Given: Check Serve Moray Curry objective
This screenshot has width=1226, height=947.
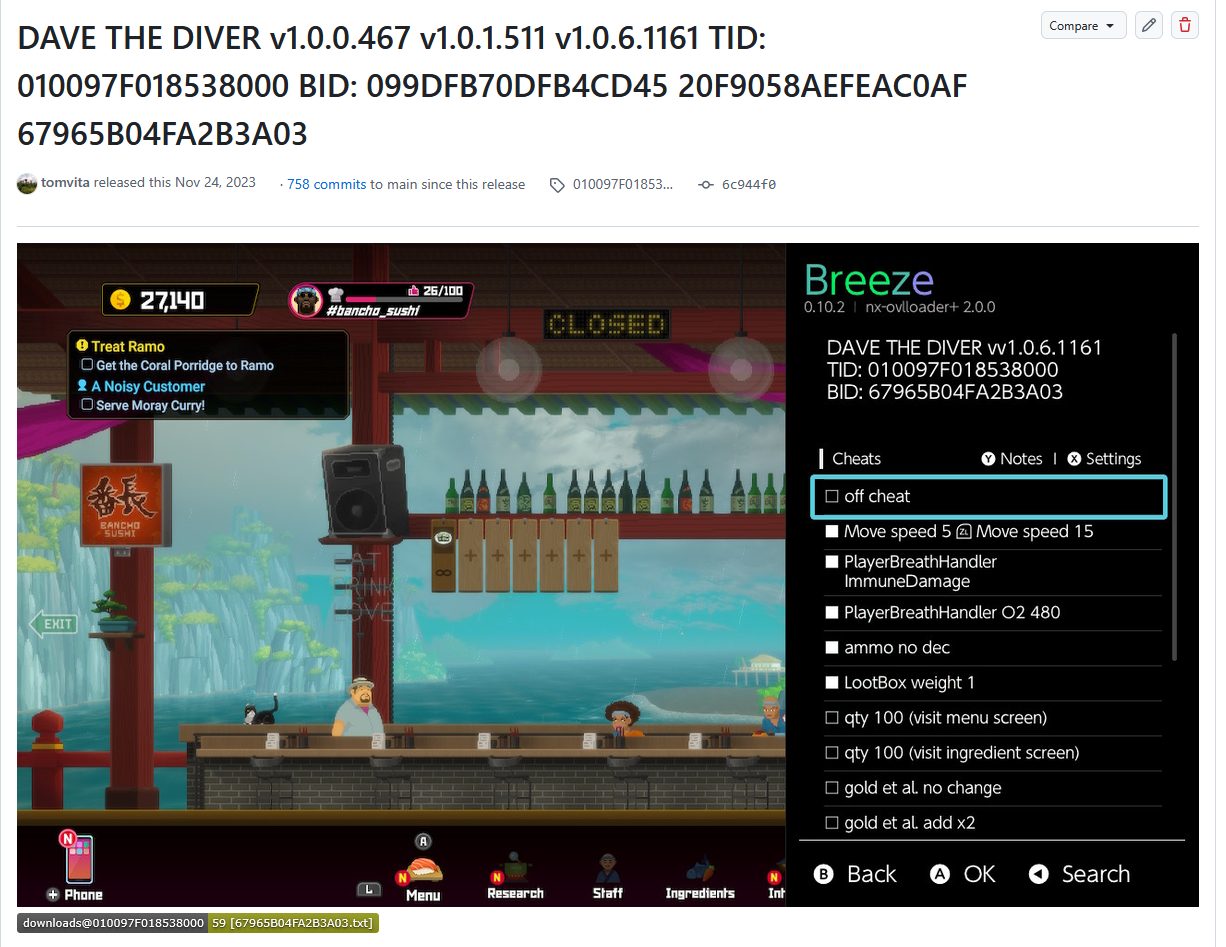Looking at the screenshot, I should [87, 405].
